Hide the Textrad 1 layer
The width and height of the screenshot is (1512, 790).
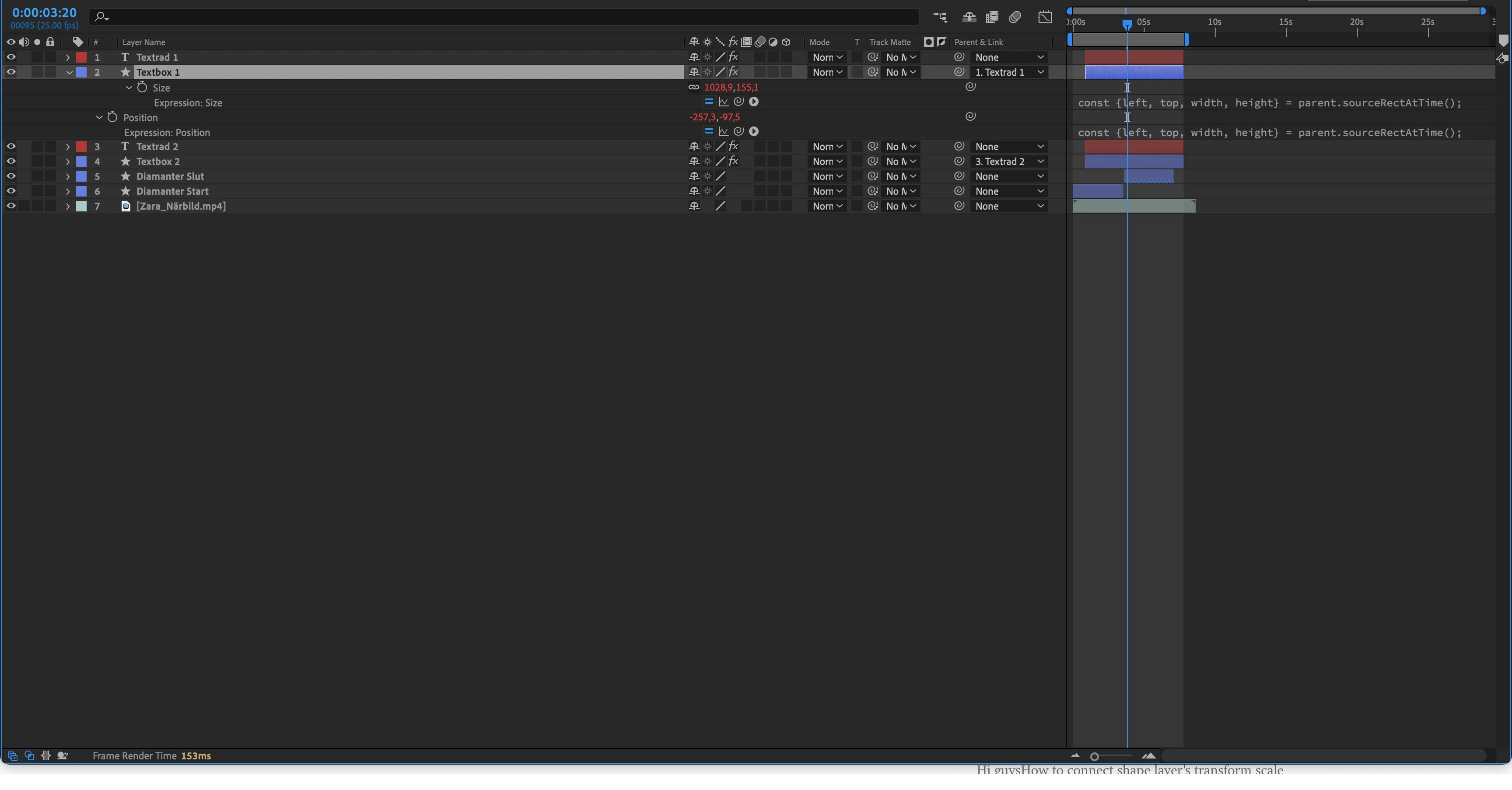[10, 57]
